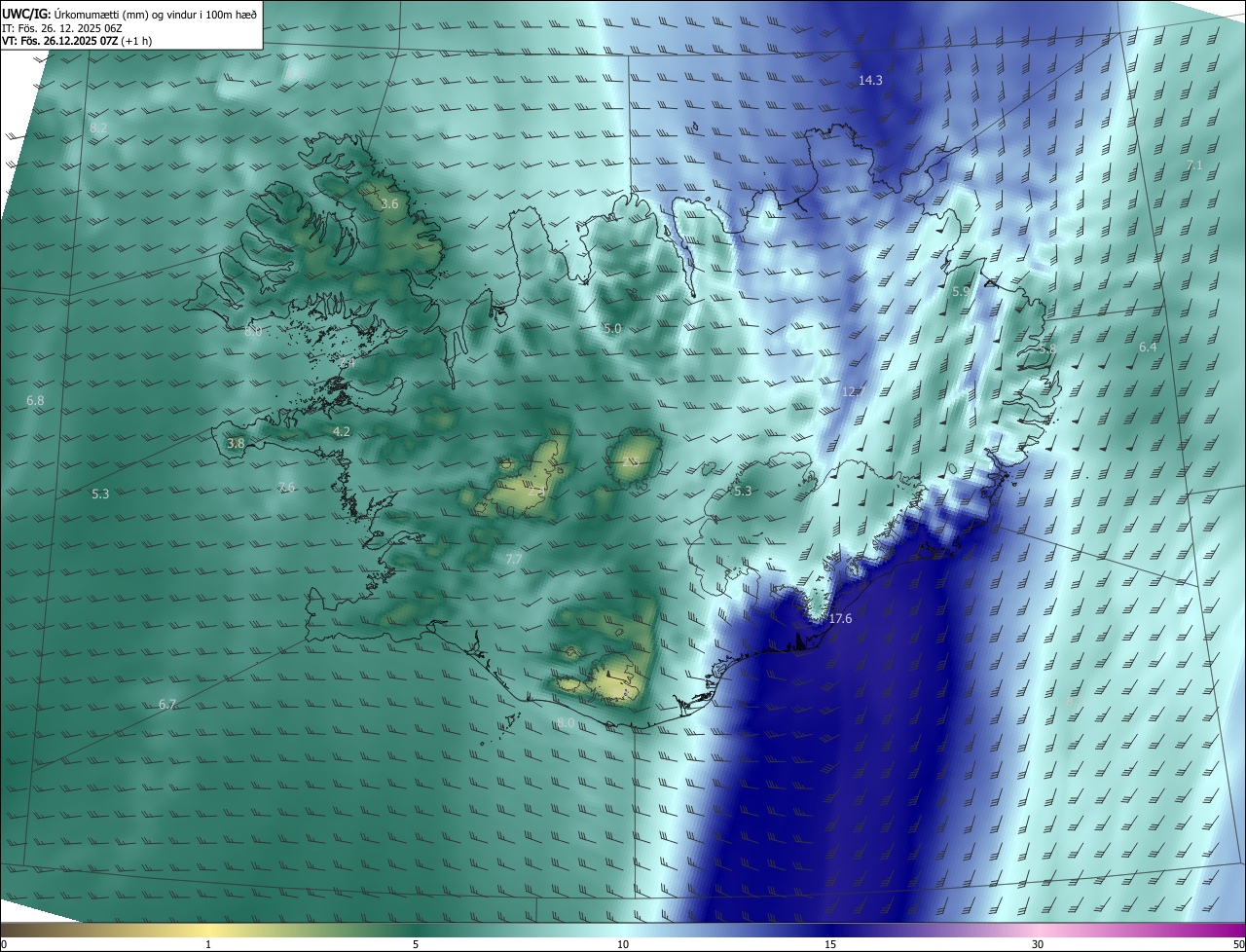
Task: Click the 8.2 value in the northwest sea
Action: [98, 128]
